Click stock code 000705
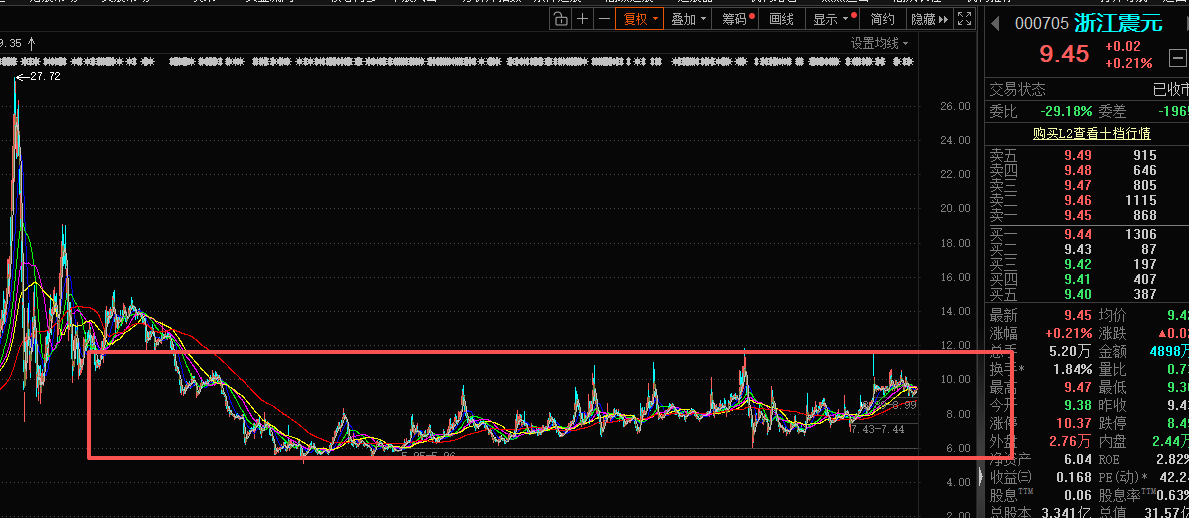This screenshot has height=518, width=1189. pos(1041,24)
